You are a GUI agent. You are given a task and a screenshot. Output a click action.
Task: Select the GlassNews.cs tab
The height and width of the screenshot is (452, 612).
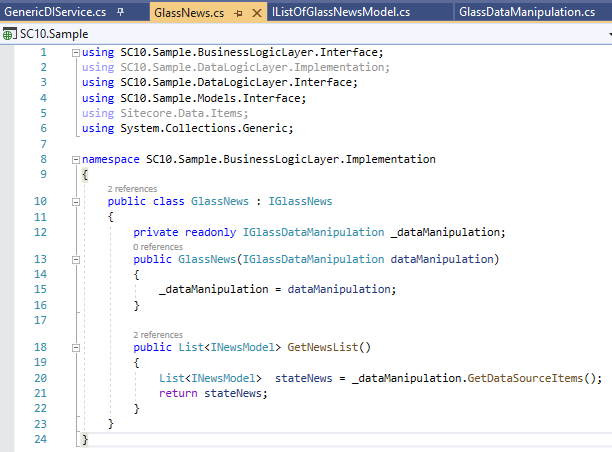click(x=189, y=13)
